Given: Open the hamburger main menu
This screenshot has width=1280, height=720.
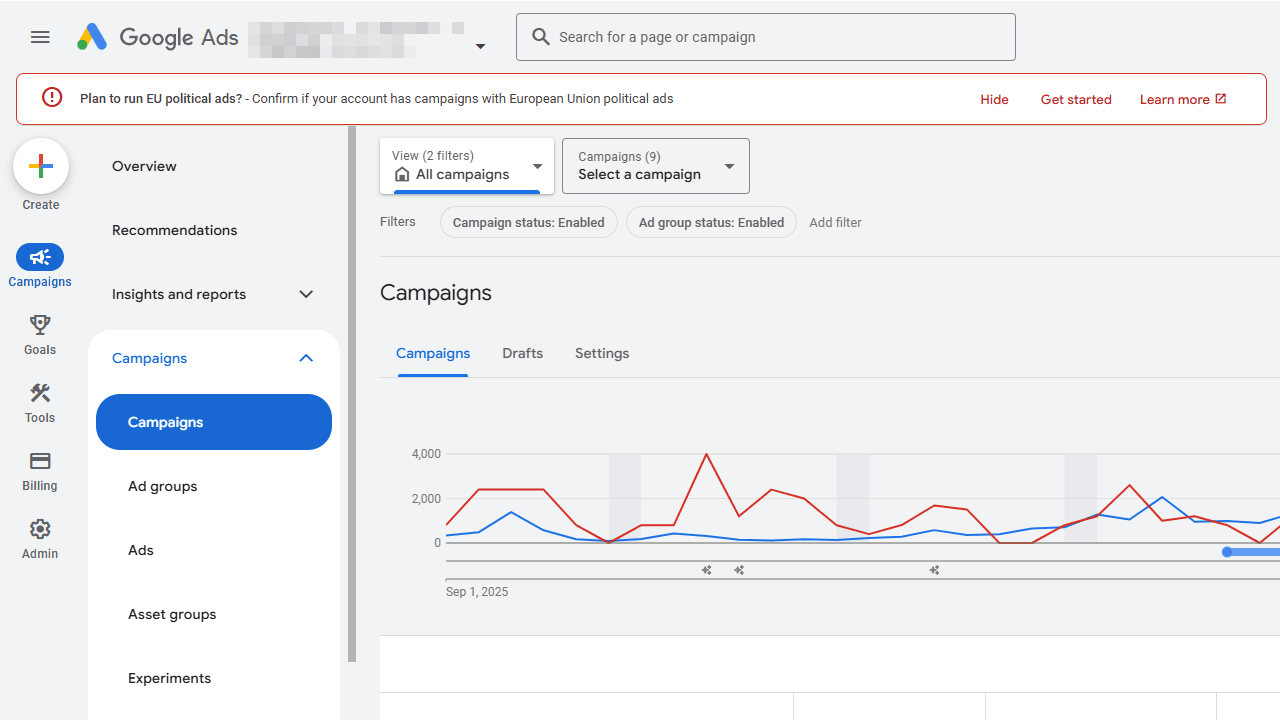Looking at the screenshot, I should 40,37.
